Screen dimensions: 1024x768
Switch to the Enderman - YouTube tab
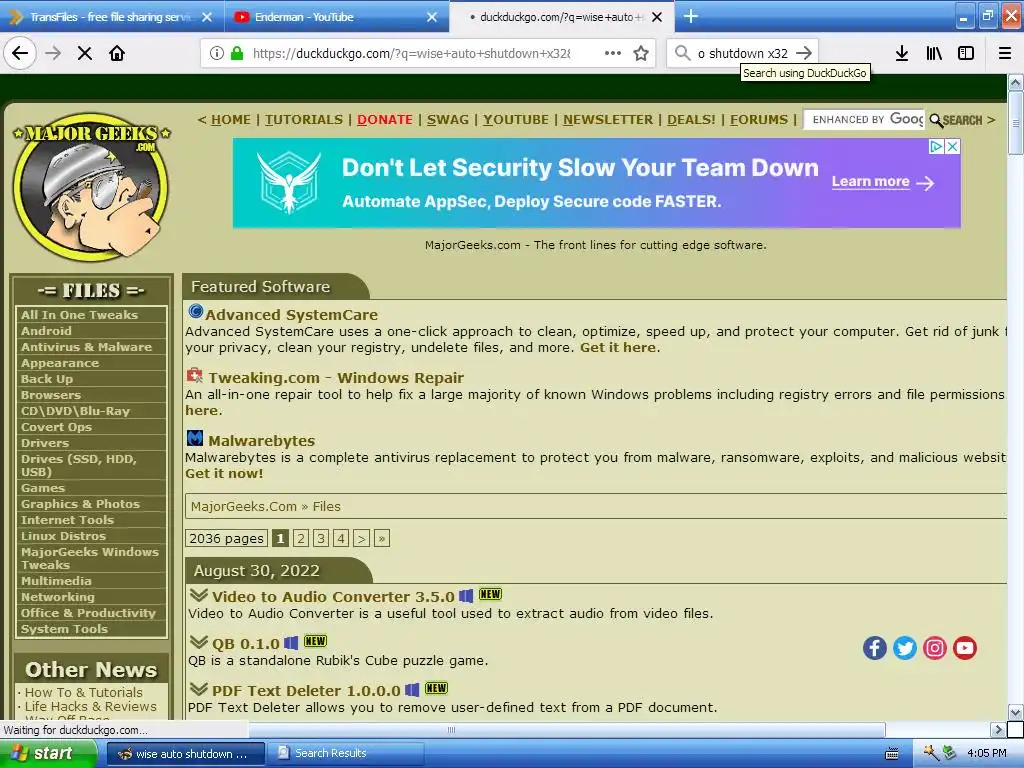click(x=336, y=17)
